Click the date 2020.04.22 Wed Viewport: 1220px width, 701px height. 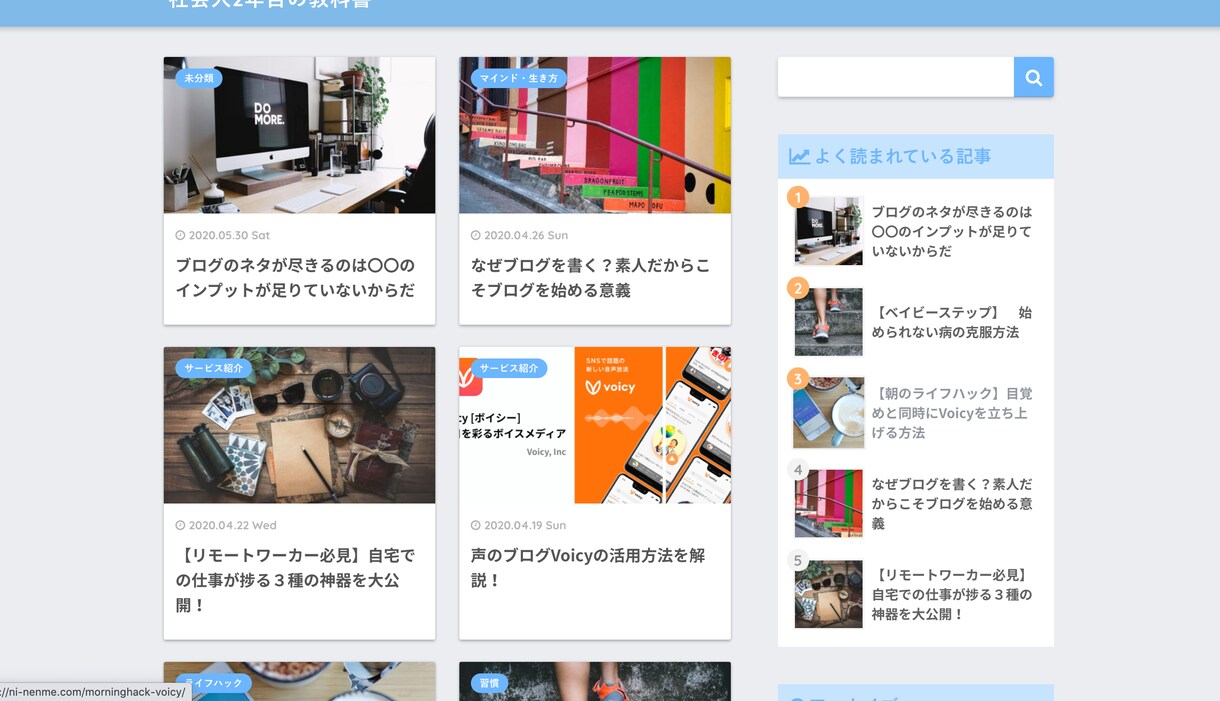click(226, 525)
